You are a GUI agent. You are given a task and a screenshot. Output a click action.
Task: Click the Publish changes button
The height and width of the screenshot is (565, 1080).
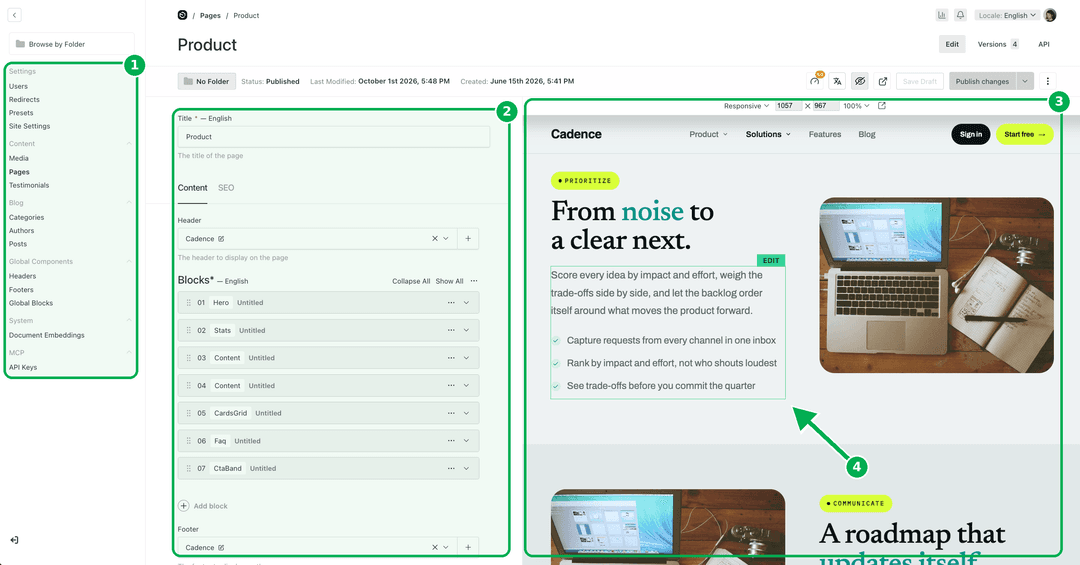click(982, 81)
